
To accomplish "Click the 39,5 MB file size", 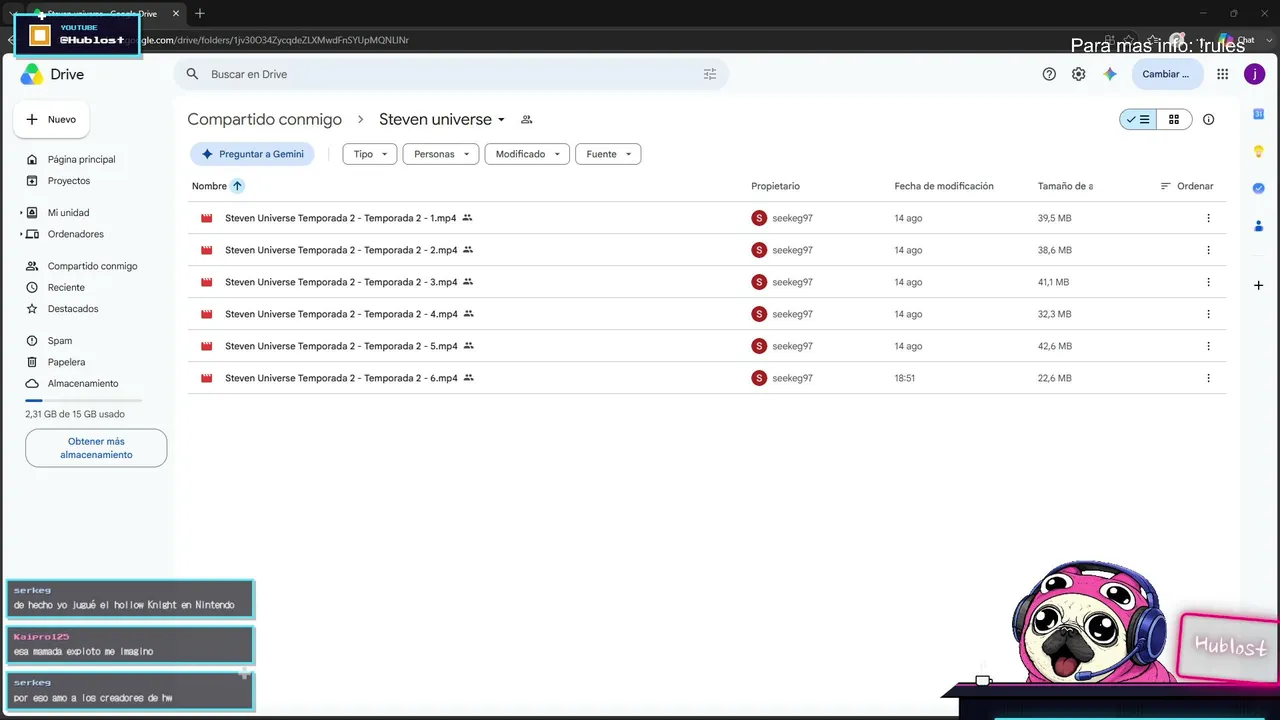I will 1054,218.
